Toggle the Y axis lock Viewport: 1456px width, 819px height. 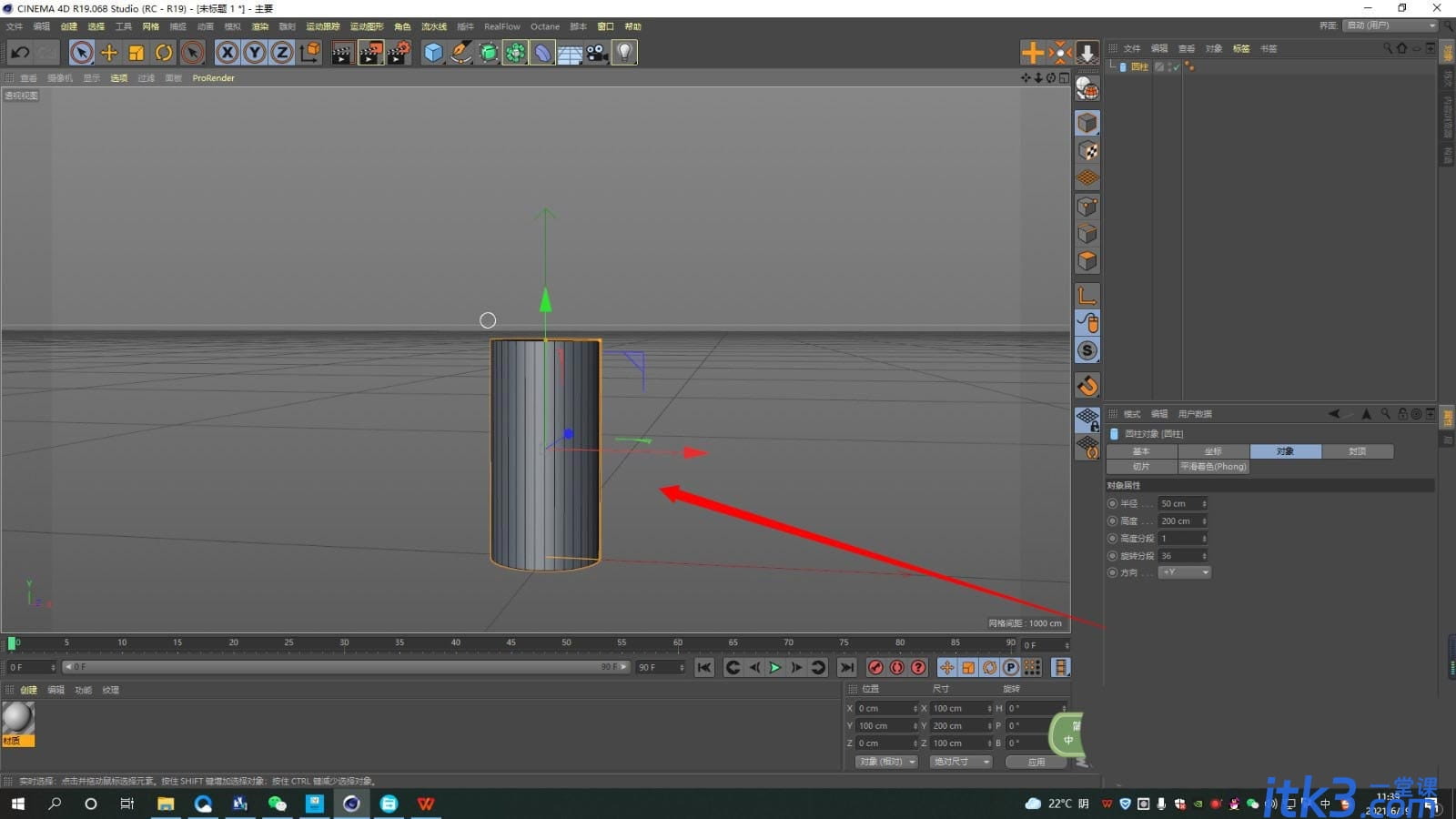pos(255,53)
